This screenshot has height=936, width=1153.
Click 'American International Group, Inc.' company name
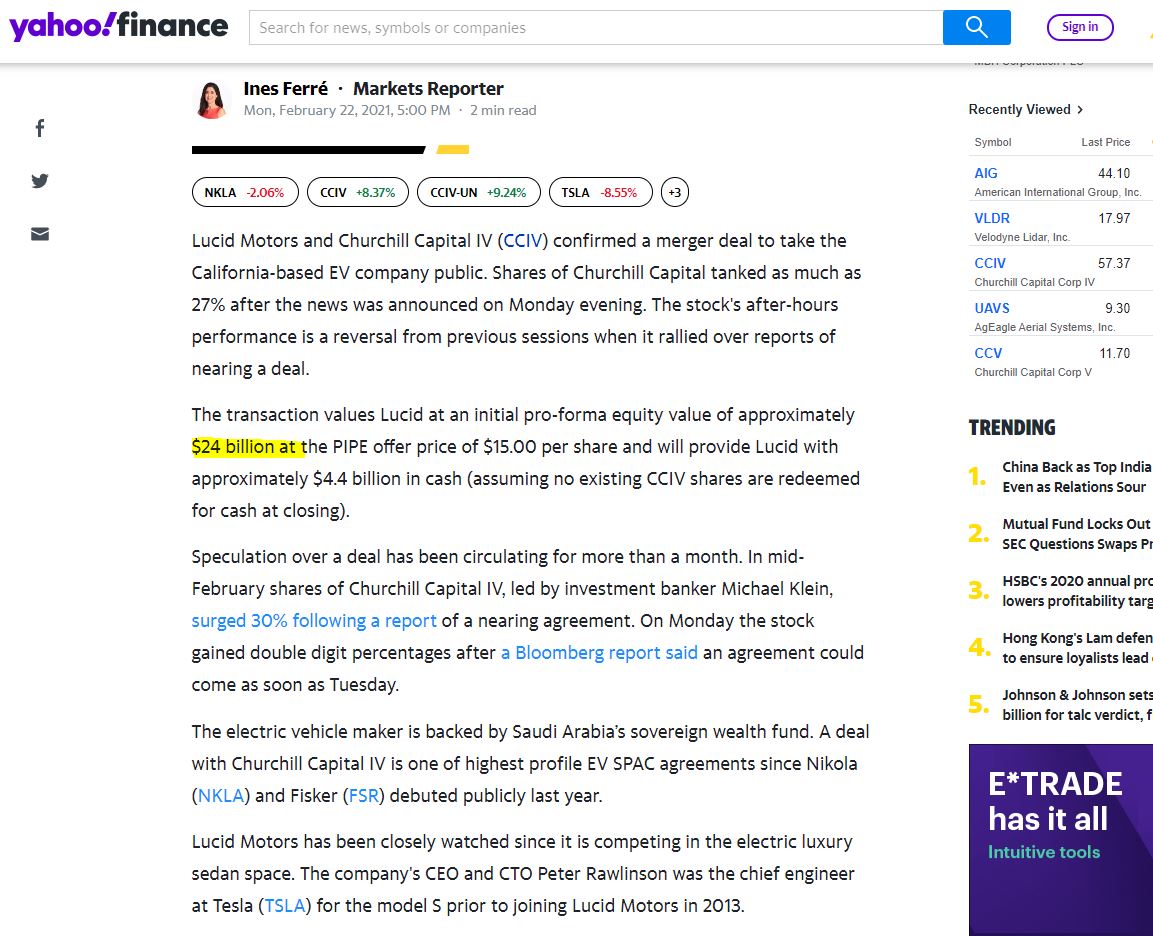point(1057,192)
